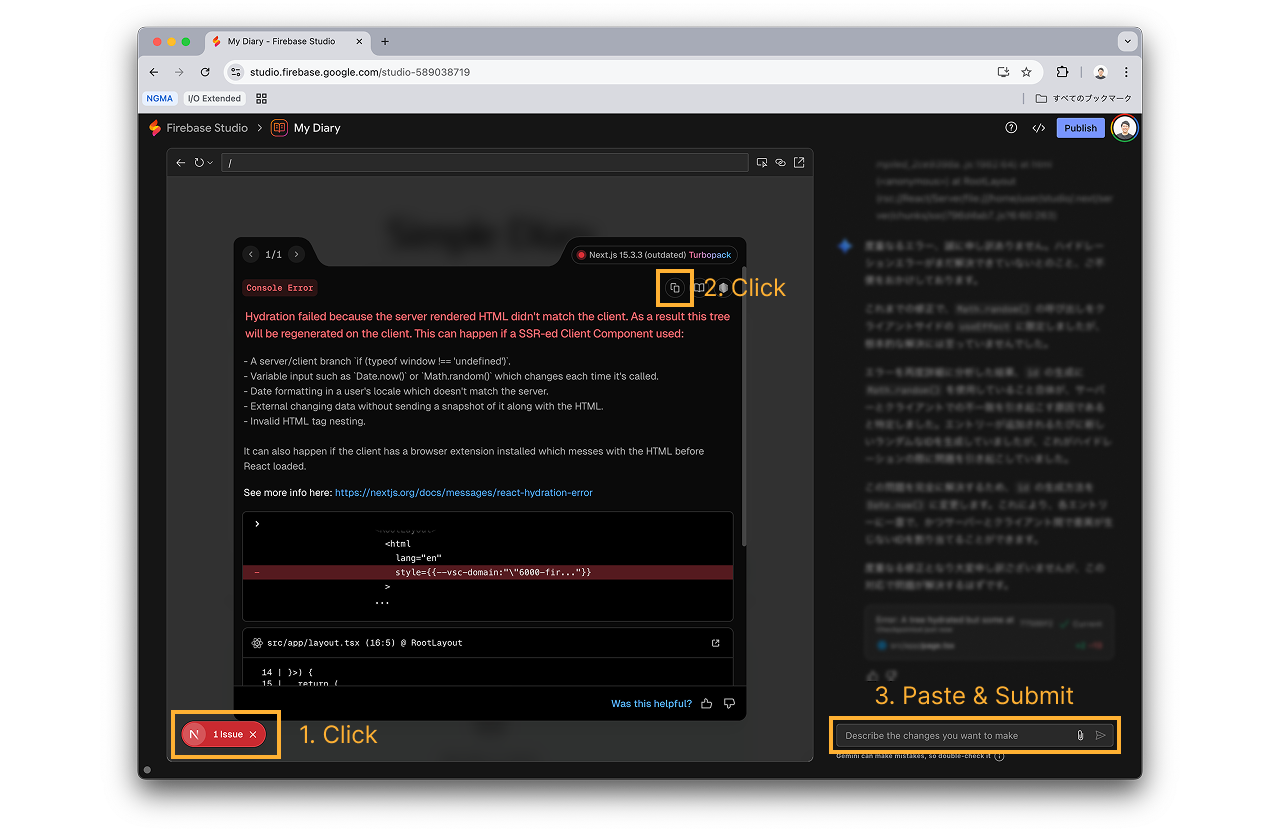Open Firebase Studio help via the question mark icon
Screen dimensions: 1280x832
1009,128
